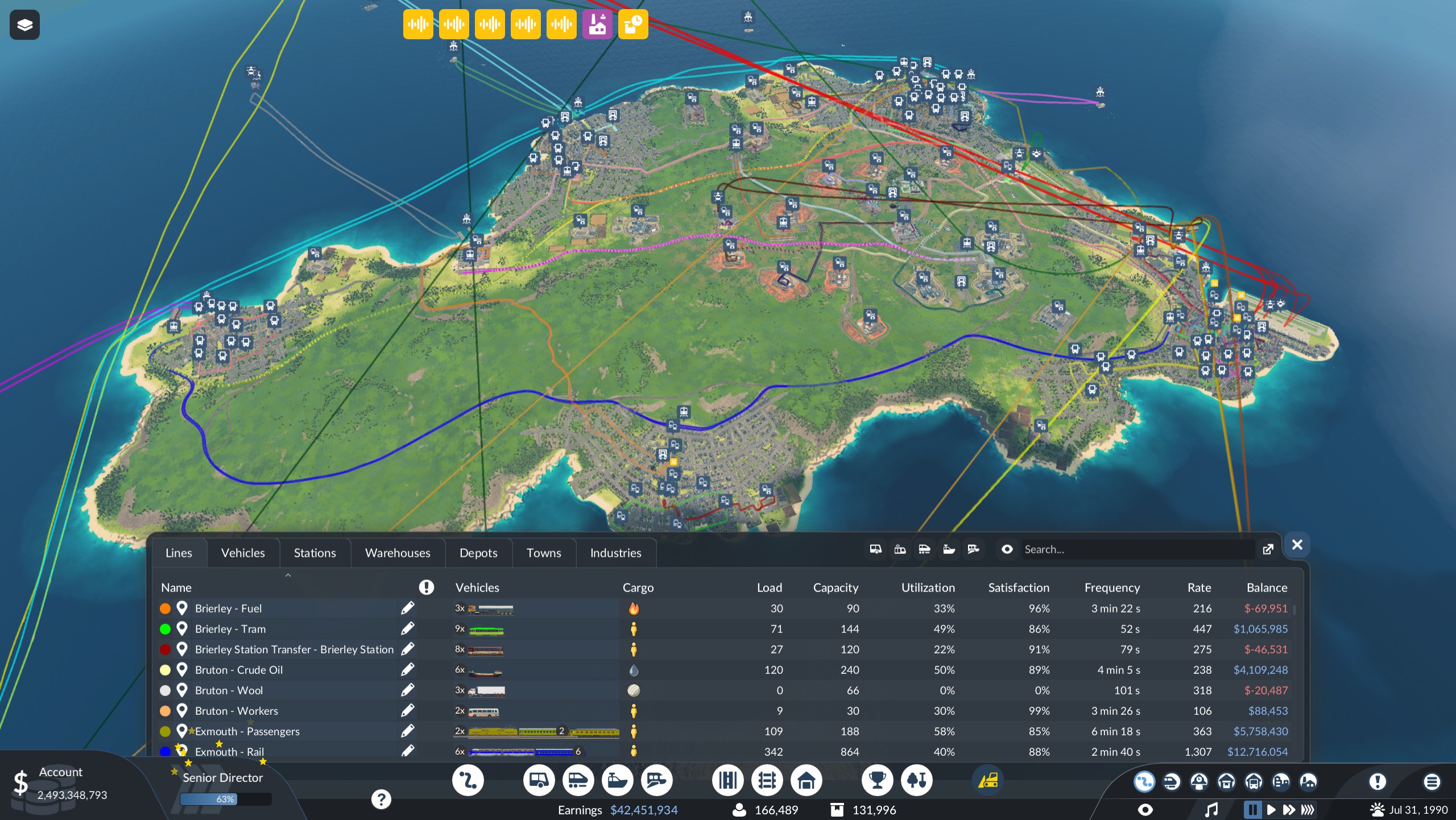The width and height of the screenshot is (1456, 820).
Task: Sort the list by warnings column icon
Action: pyautogui.click(x=426, y=587)
